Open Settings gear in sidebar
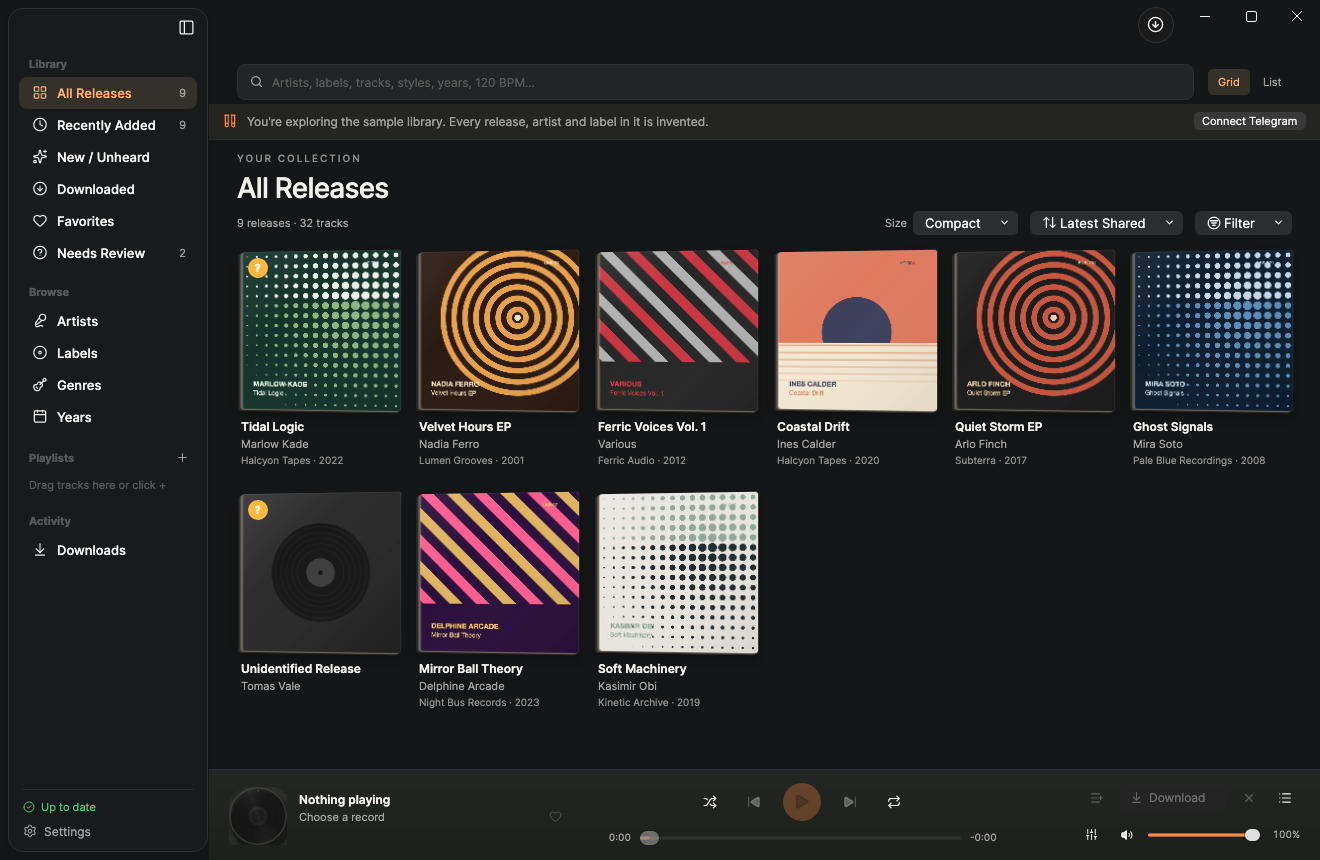Image resolution: width=1320 pixels, height=860 pixels. (x=30, y=832)
